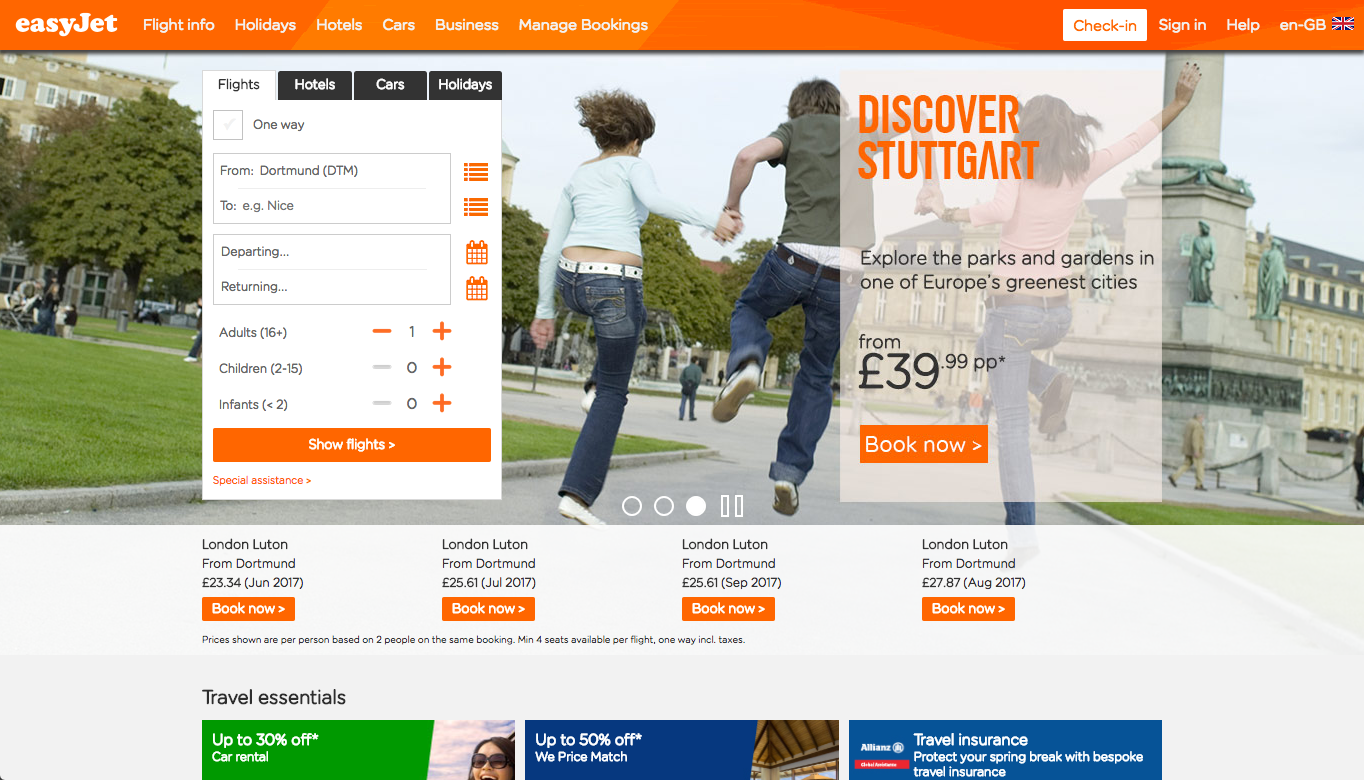Book the £25.61 Jul 2017 fare
The image size is (1364, 780).
[x=488, y=609]
